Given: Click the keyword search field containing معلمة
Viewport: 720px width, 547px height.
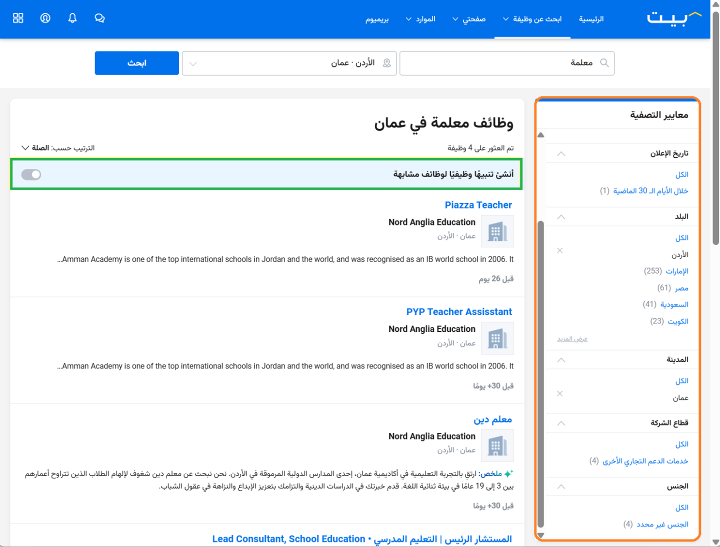Looking at the screenshot, I should click(x=507, y=63).
